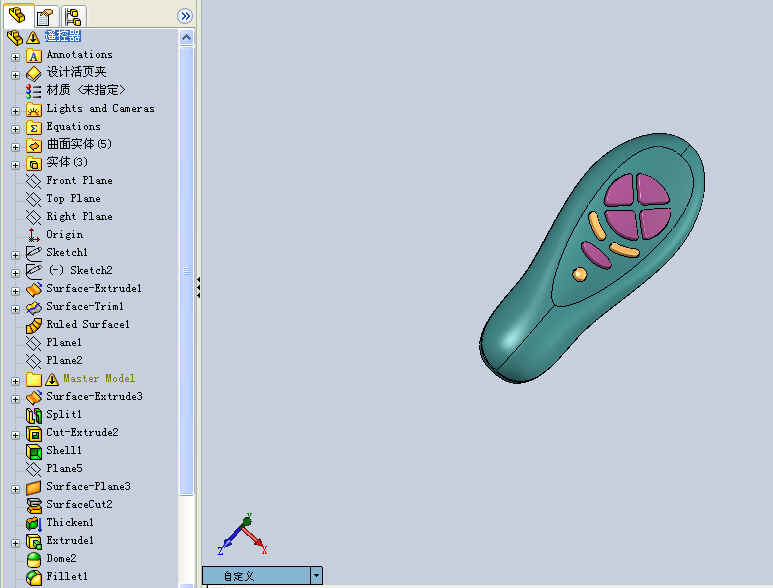
Task: Click the orientation triad in the viewport
Action: [x=243, y=535]
